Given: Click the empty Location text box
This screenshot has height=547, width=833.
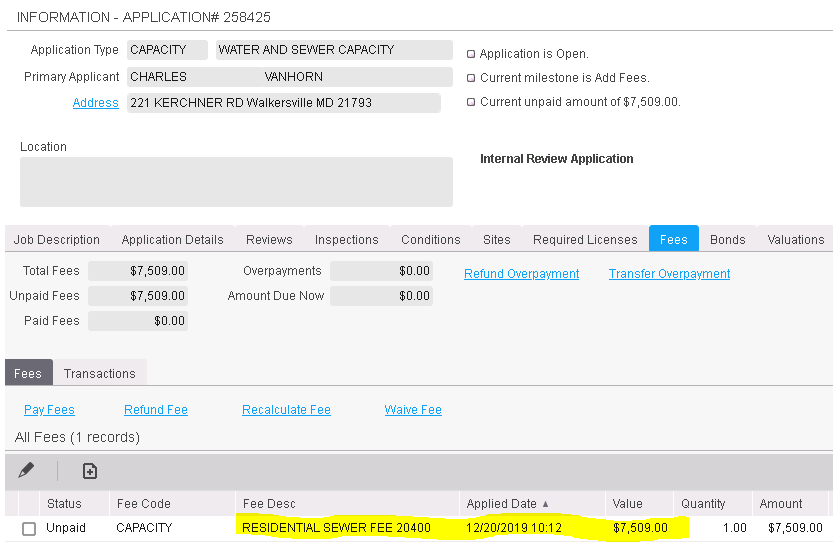Looking at the screenshot, I should pyautogui.click(x=236, y=182).
